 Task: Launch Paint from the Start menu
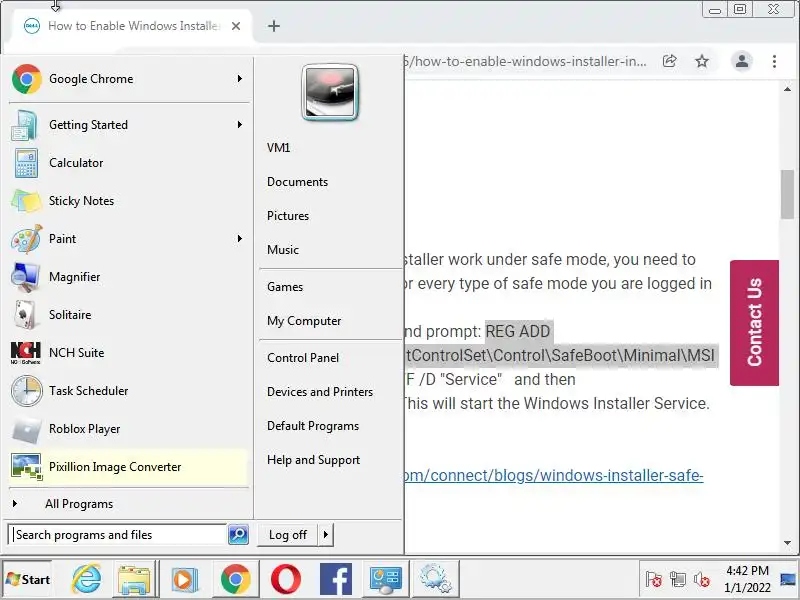point(128,239)
